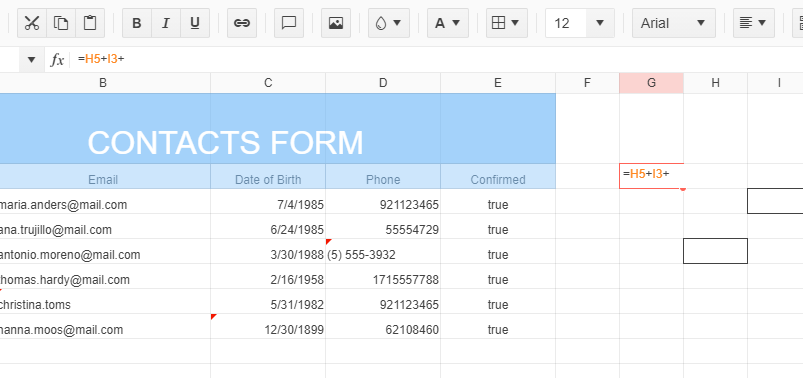The image size is (803, 378).
Task: Toggle italic formatting
Action: [x=166, y=23]
